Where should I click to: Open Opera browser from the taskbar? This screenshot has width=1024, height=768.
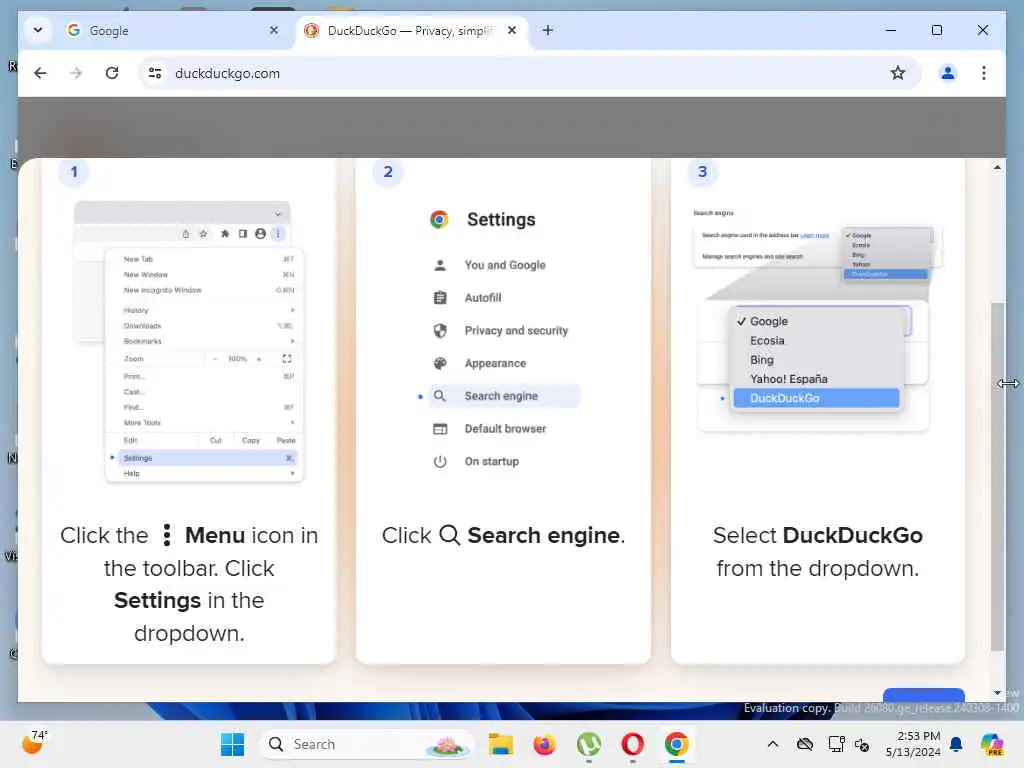[633, 744]
